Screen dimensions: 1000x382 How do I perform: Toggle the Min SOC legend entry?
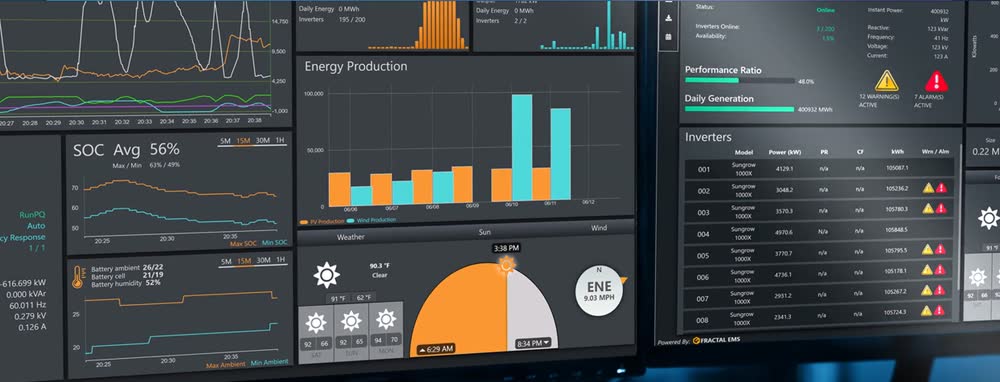click(274, 242)
